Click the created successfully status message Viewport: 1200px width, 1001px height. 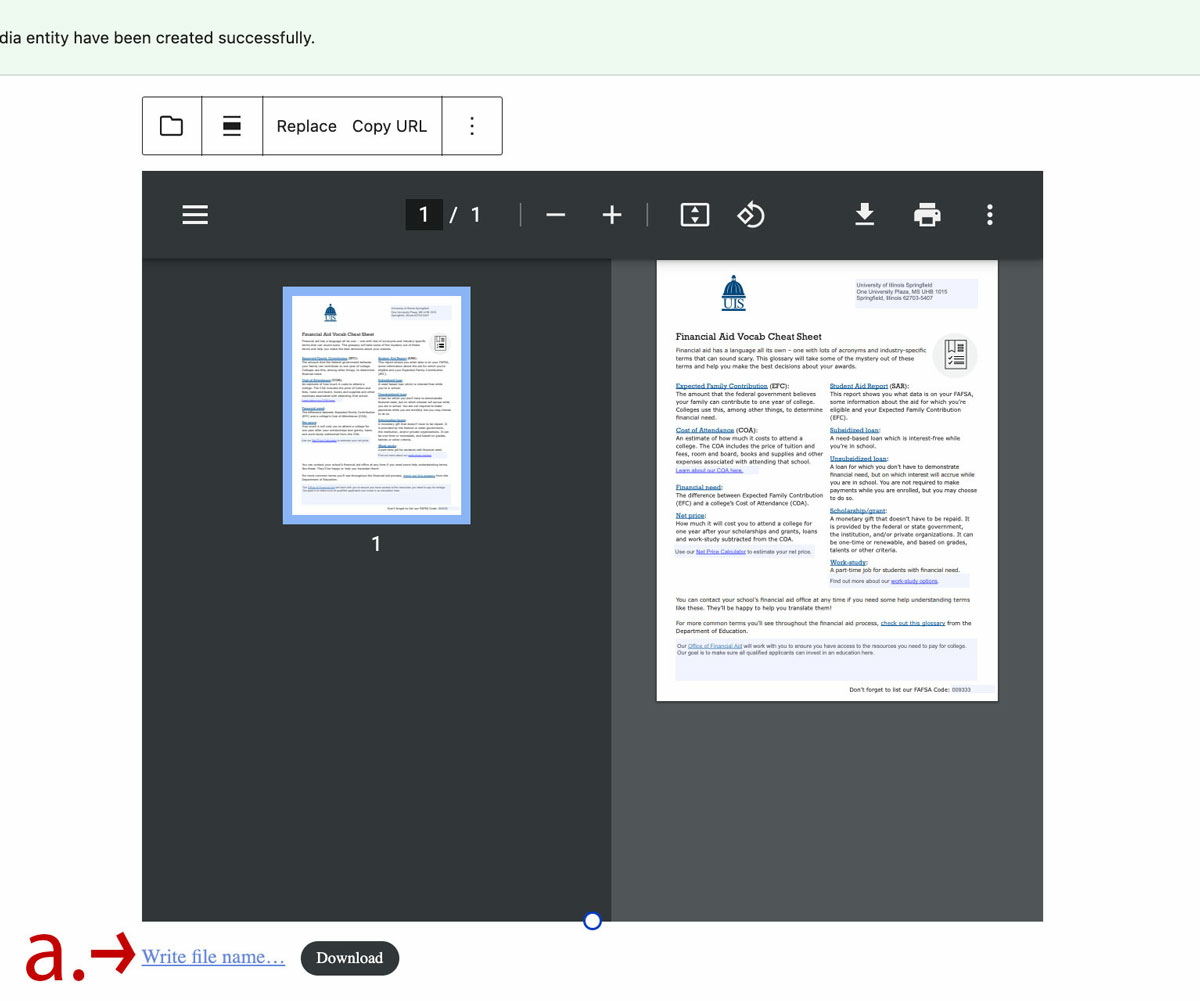point(157,38)
